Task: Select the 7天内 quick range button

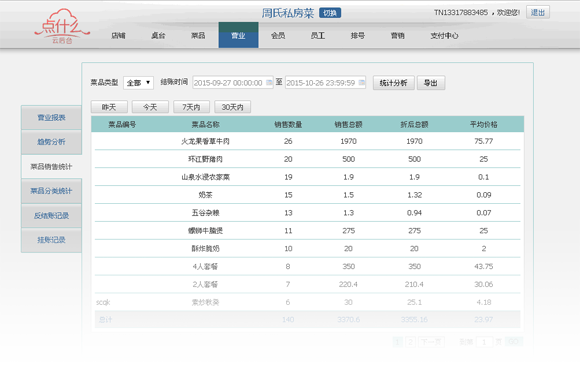Action: click(191, 107)
